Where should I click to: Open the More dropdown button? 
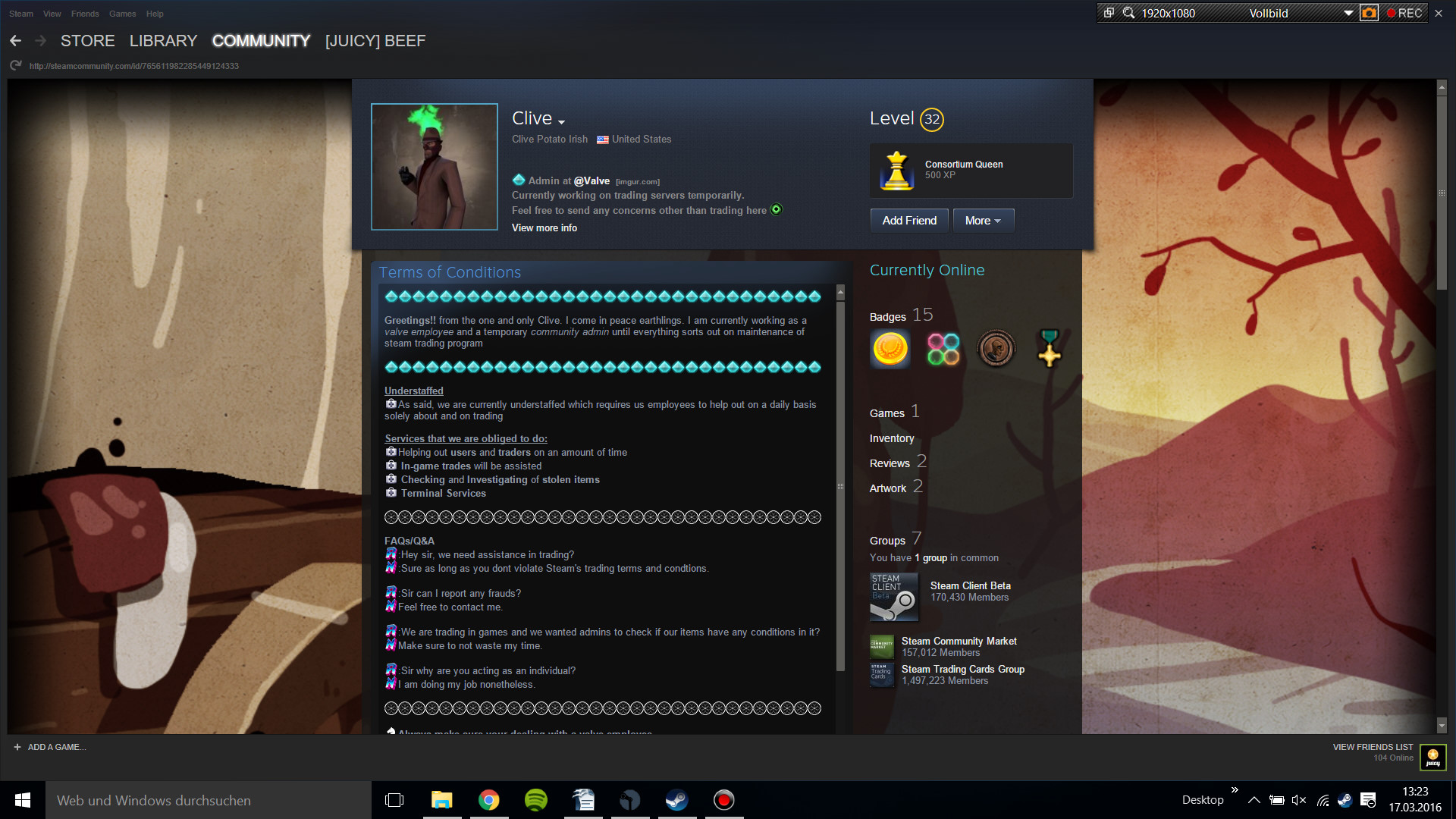(x=983, y=221)
